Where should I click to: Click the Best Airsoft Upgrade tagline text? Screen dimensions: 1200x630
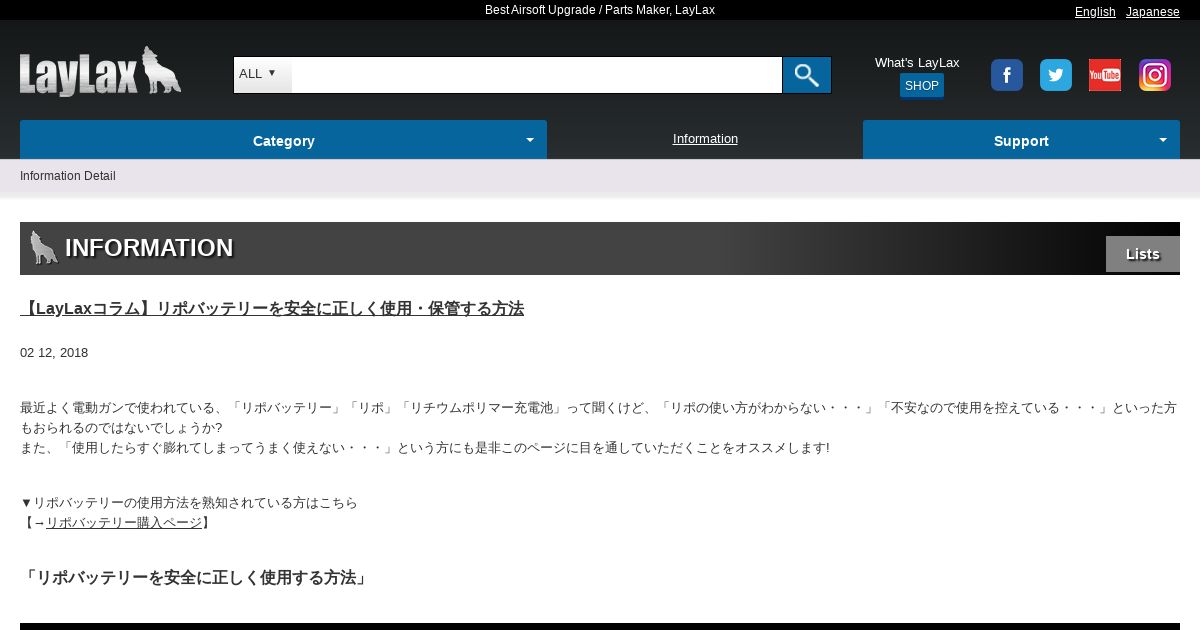(x=600, y=10)
